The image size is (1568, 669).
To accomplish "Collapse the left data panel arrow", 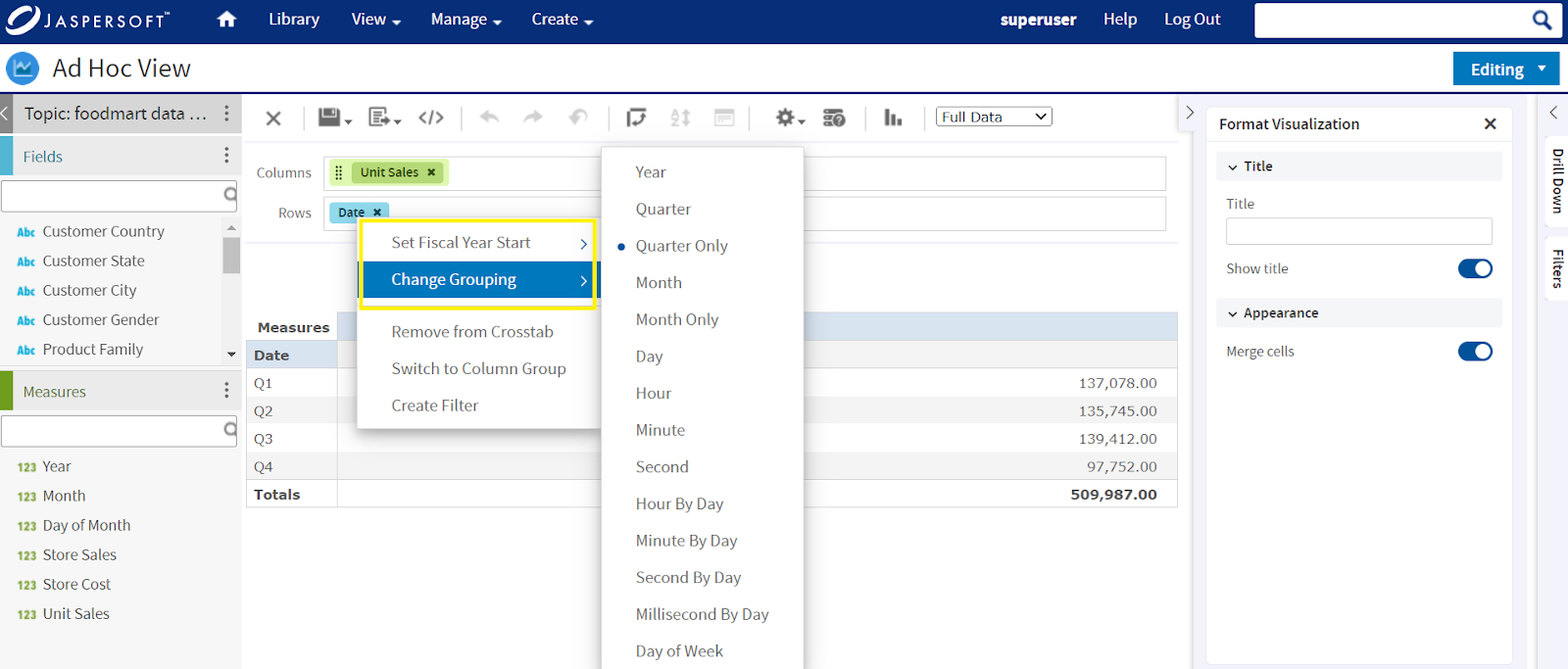I will click(5, 114).
